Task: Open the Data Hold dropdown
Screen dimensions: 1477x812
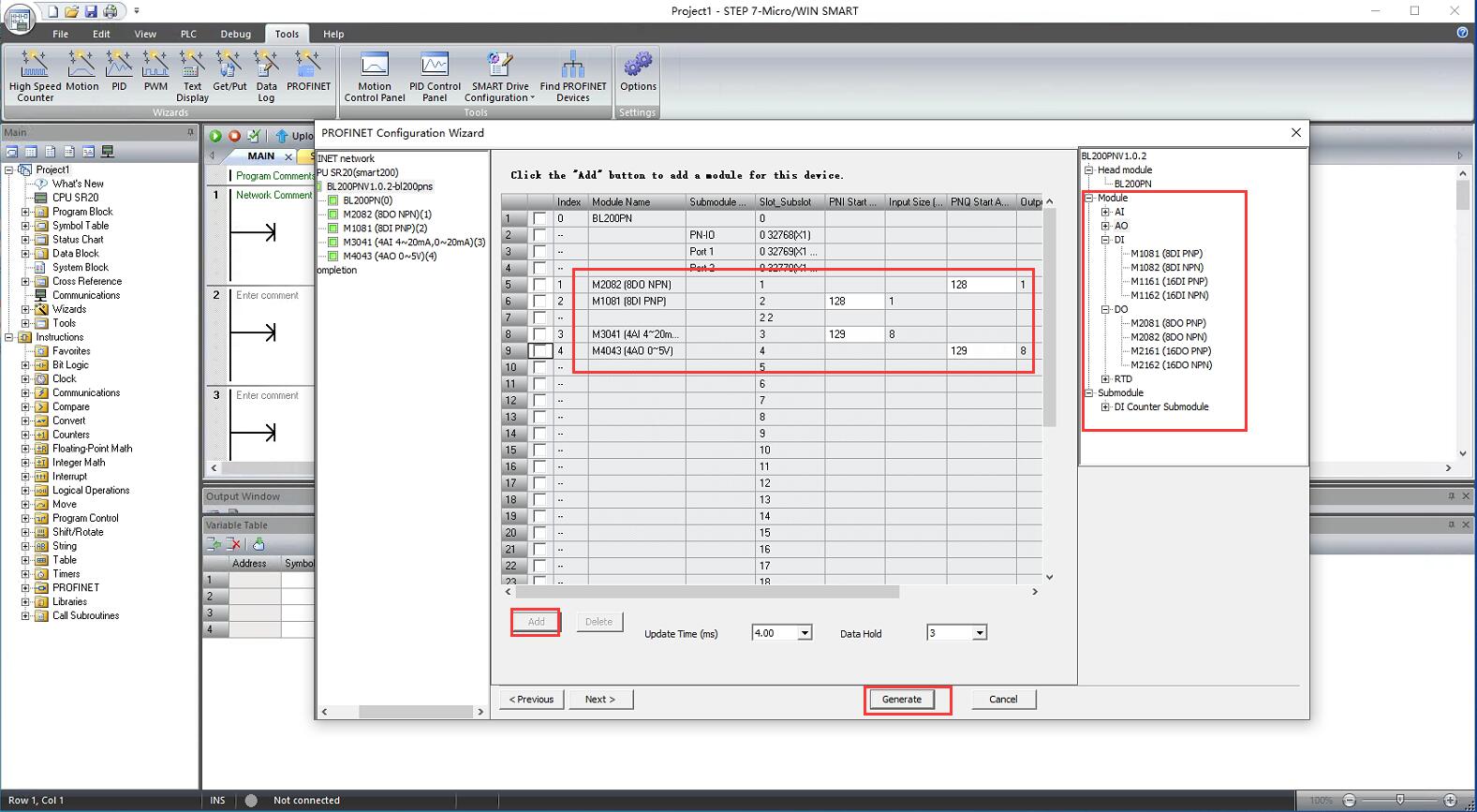Action: pyautogui.click(x=979, y=633)
